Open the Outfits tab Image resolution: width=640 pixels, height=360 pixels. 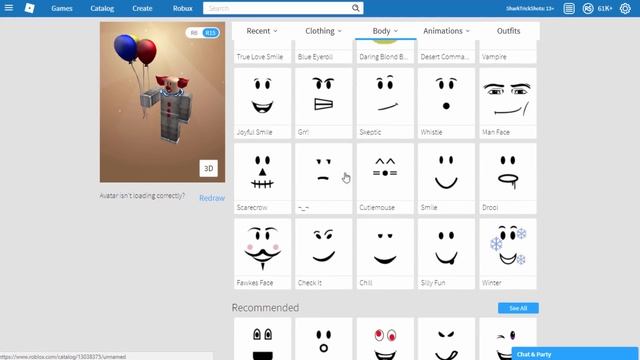[x=508, y=31]
